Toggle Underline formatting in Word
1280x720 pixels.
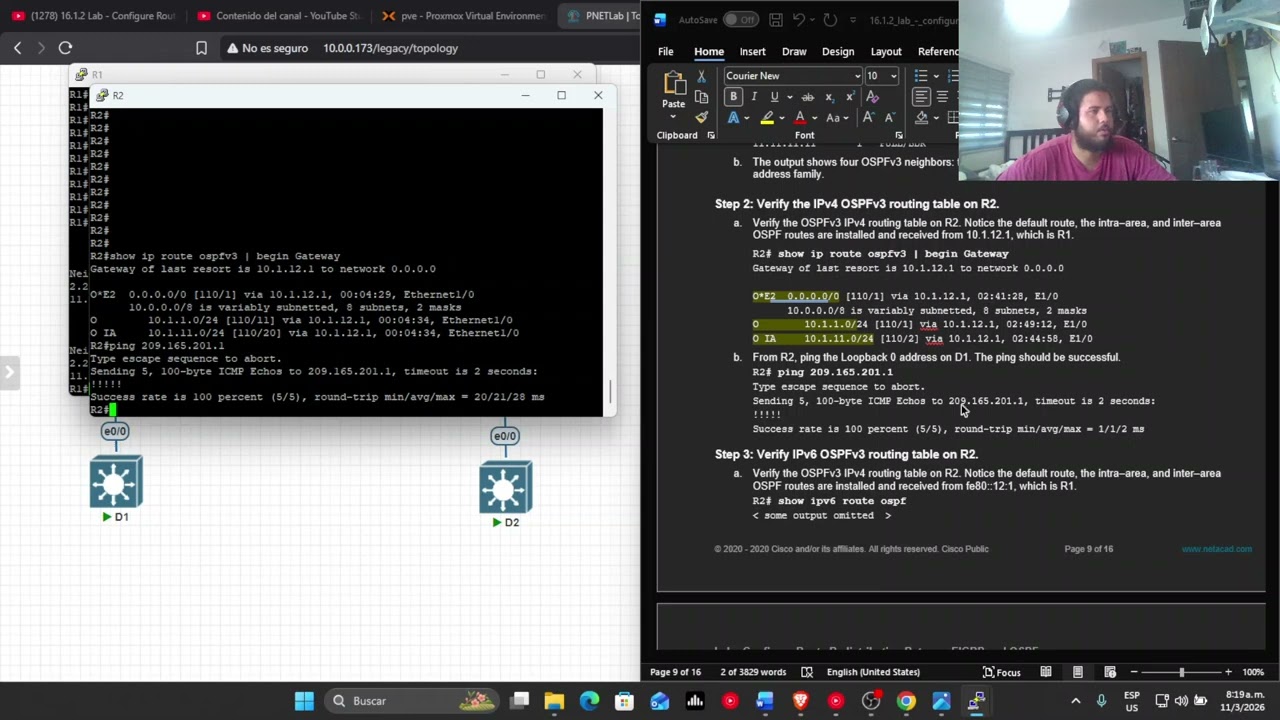point(774,97)
